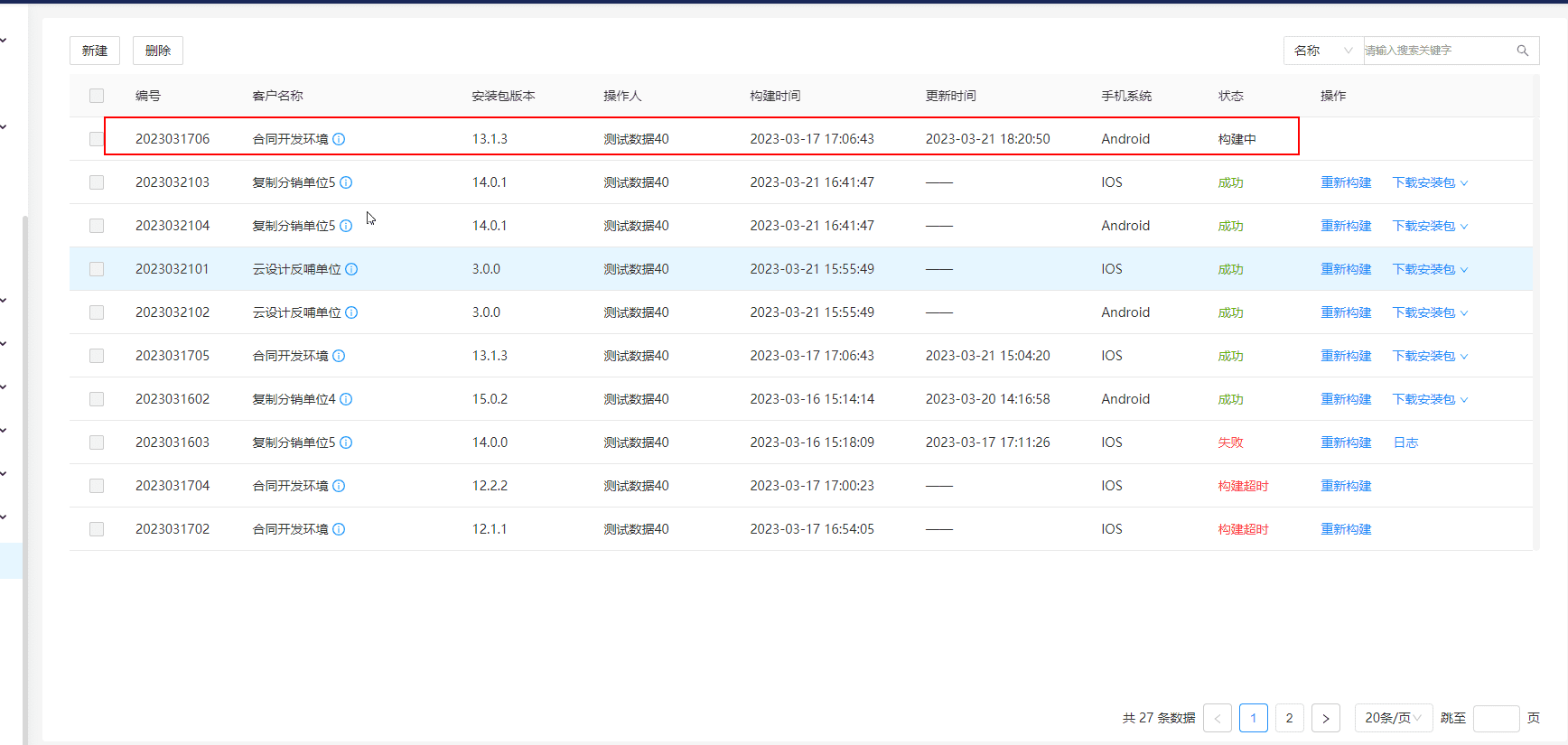The width and height of the screenshot is (1568, 745).
Task: Expand 下载安装包 for row 2023031705
Action: (1430, 356)
